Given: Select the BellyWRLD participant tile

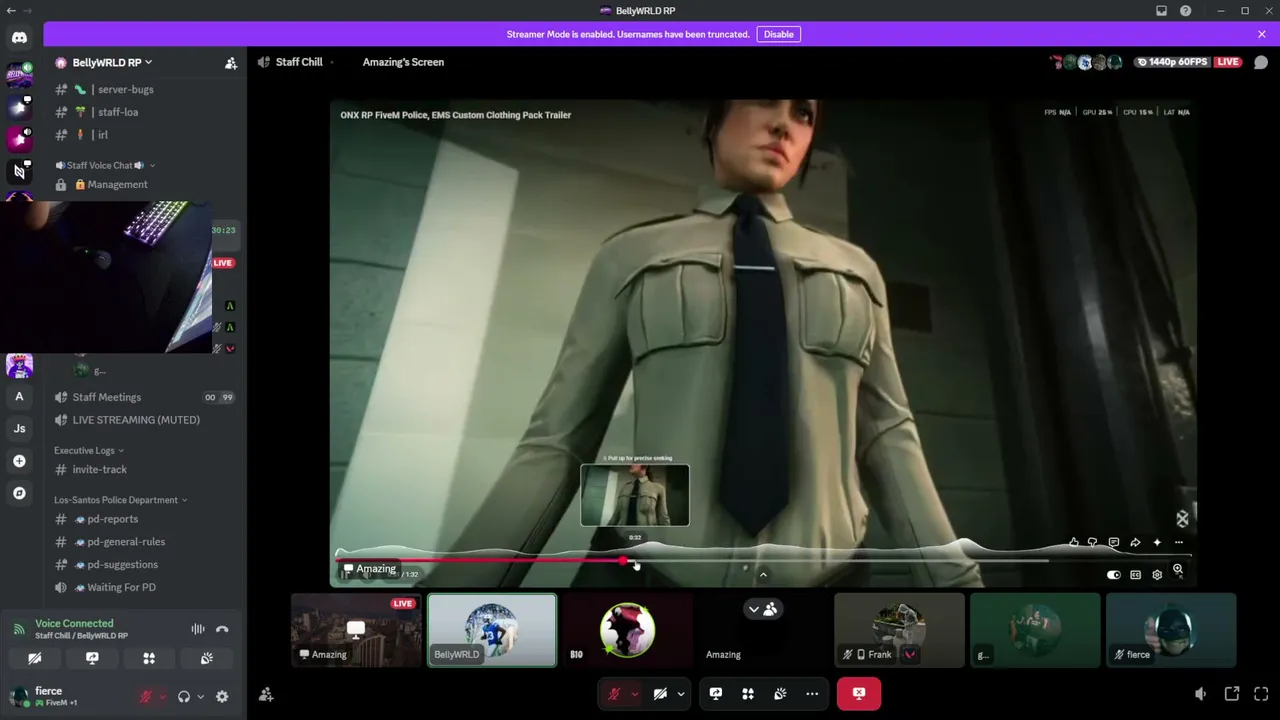Looking at the screenshot, I should coord(492,630).
